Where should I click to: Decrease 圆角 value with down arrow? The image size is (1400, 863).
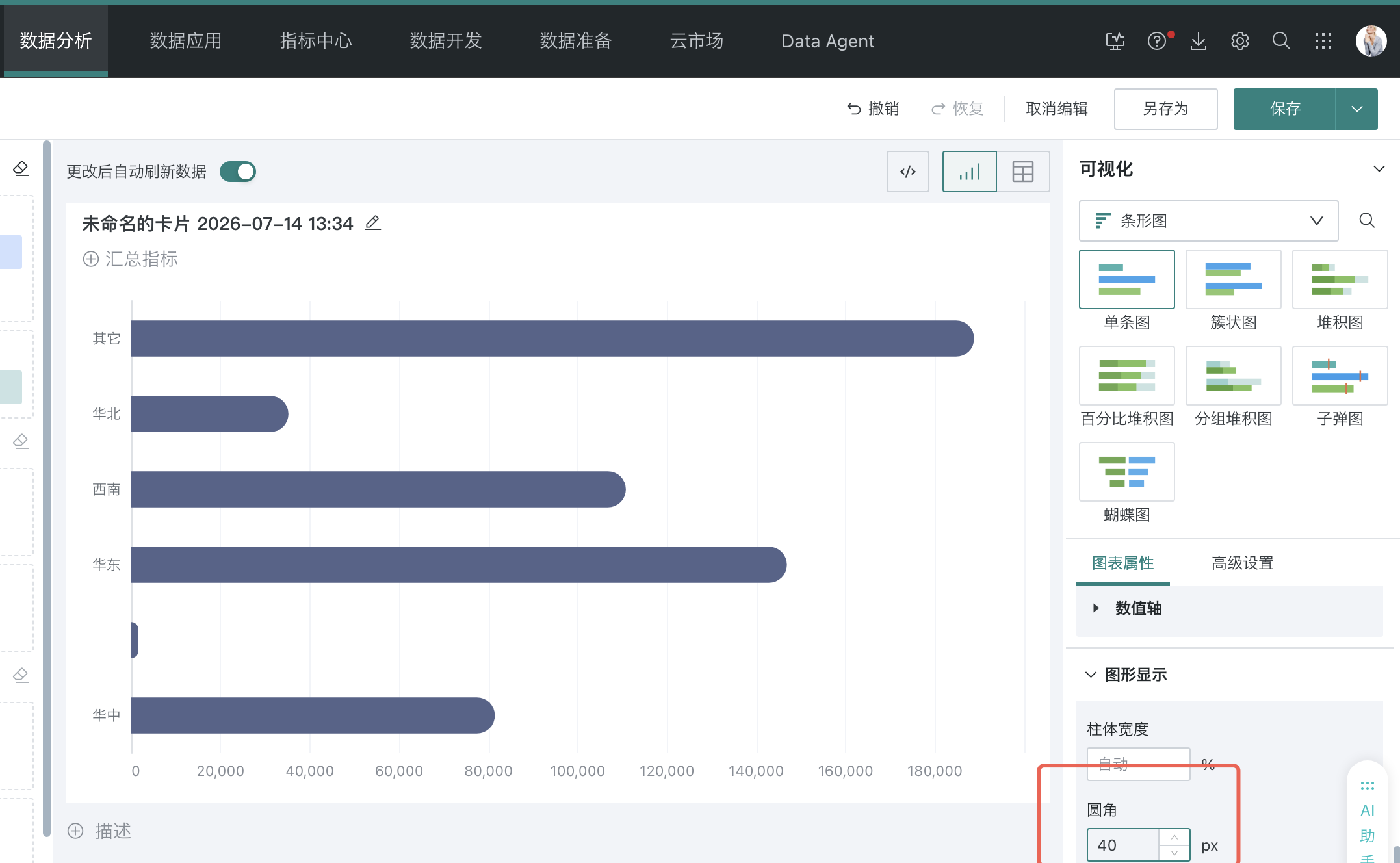[1174, 853]
